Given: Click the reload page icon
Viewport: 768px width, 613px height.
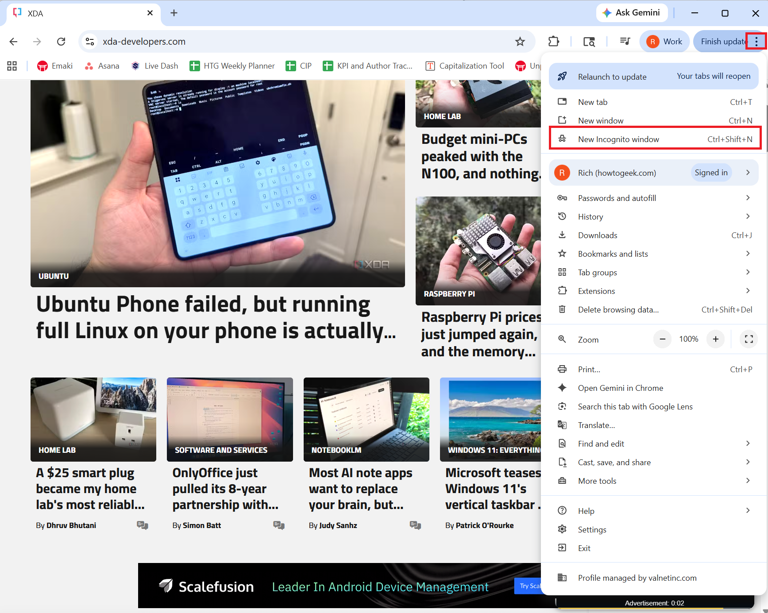Looking at the screenshot, I should pos(61,42).
